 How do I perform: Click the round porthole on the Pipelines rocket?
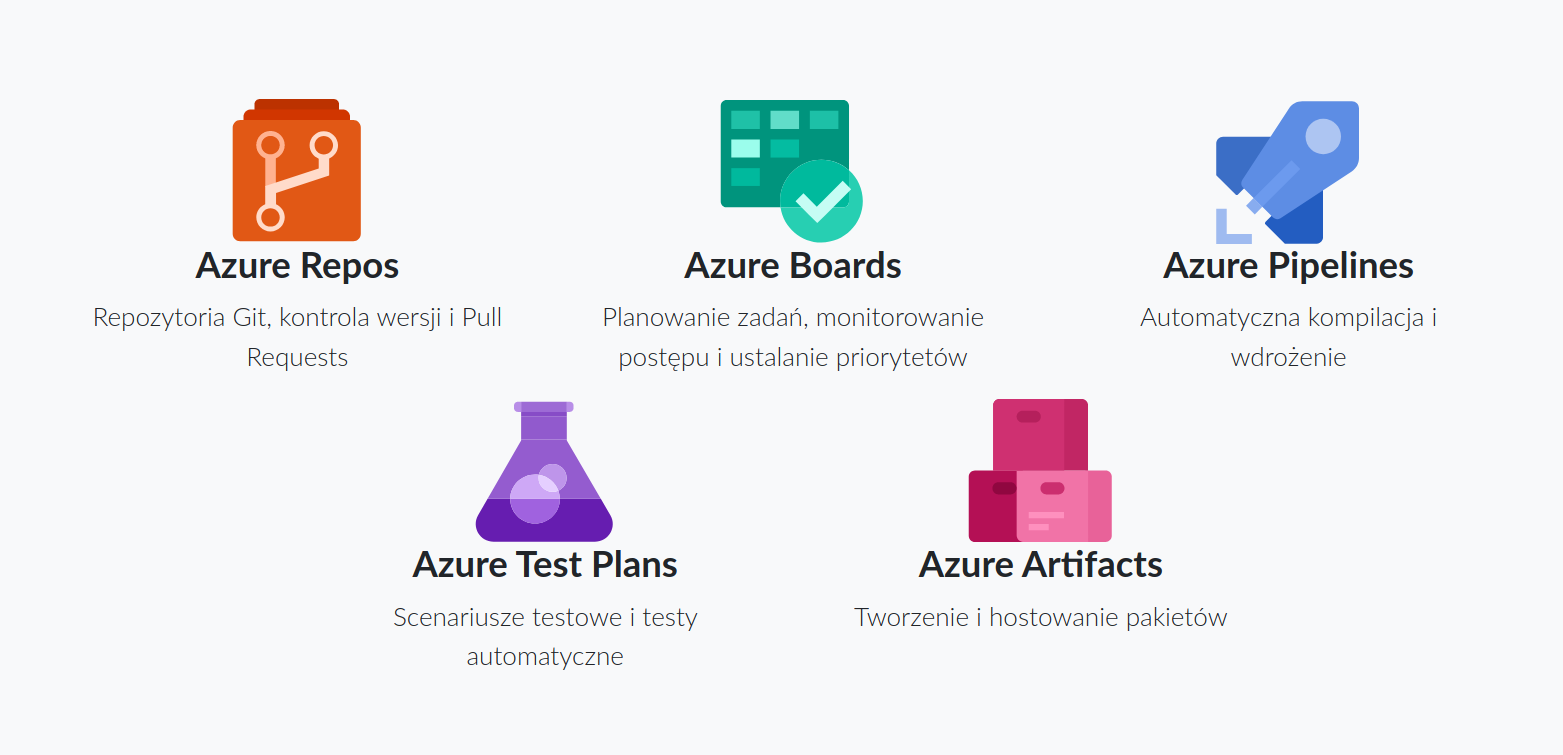(1323, 136)
